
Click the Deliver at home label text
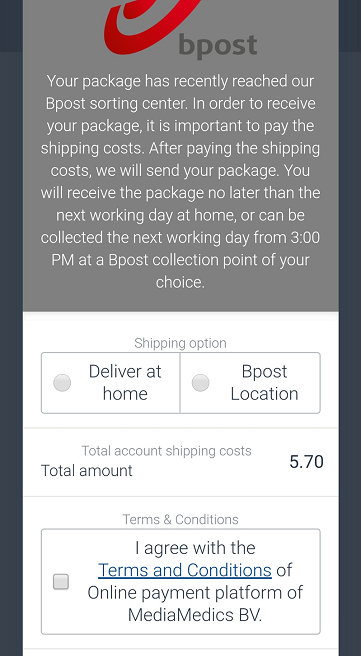125,383
